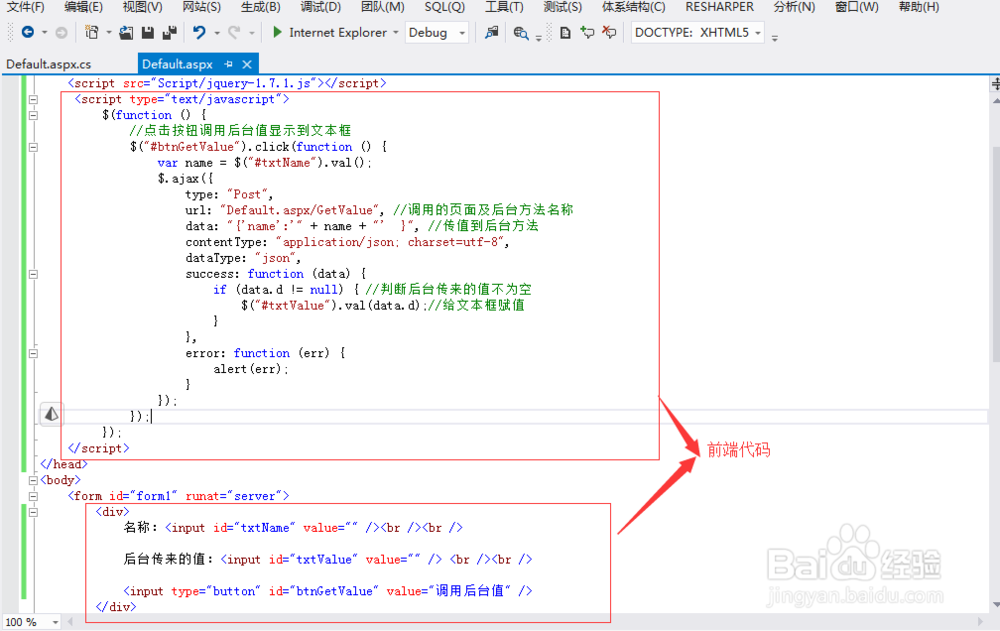Click the greyed-out Navigate Forward icon
This screenshot has height=631, width=1000.
[x=61, y=33]
